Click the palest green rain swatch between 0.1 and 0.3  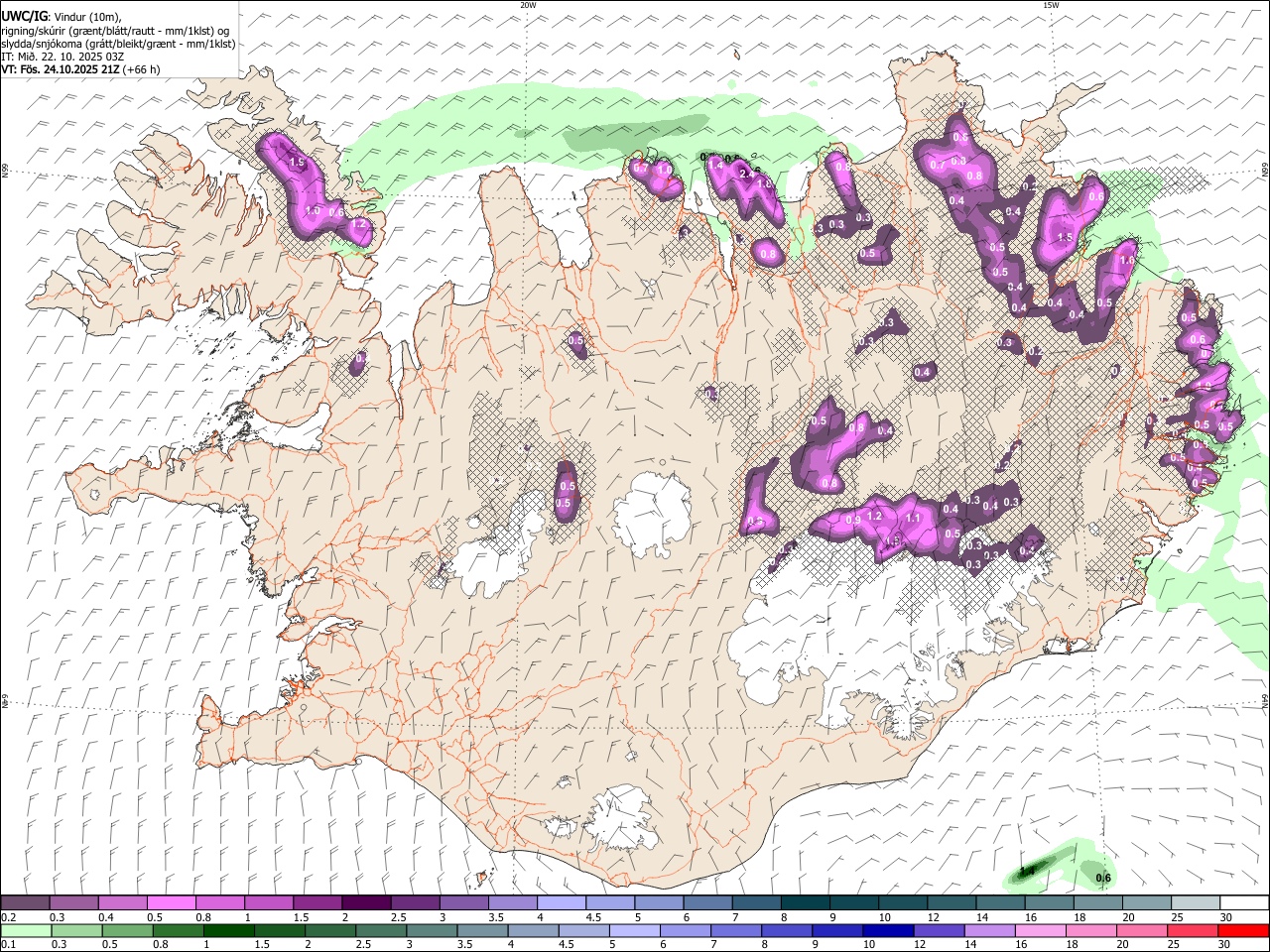click(x=25, y=930)
